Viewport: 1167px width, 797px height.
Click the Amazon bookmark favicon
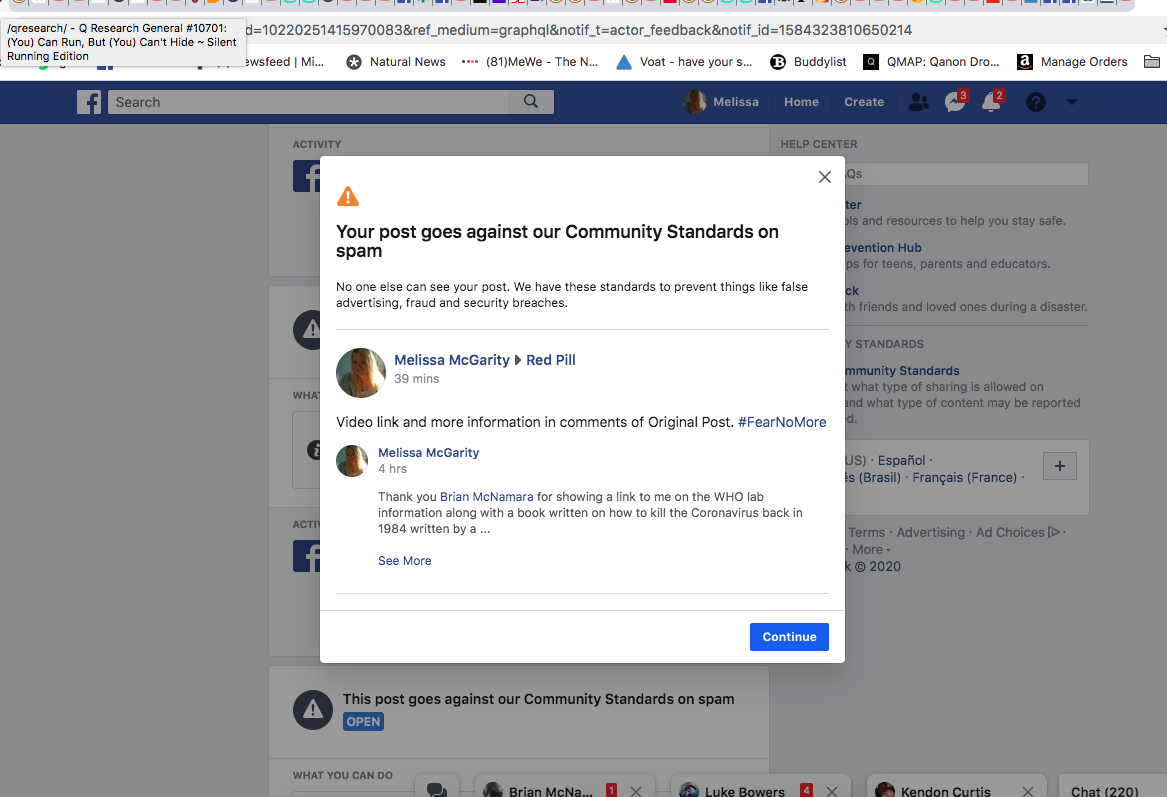(1025, 62)
